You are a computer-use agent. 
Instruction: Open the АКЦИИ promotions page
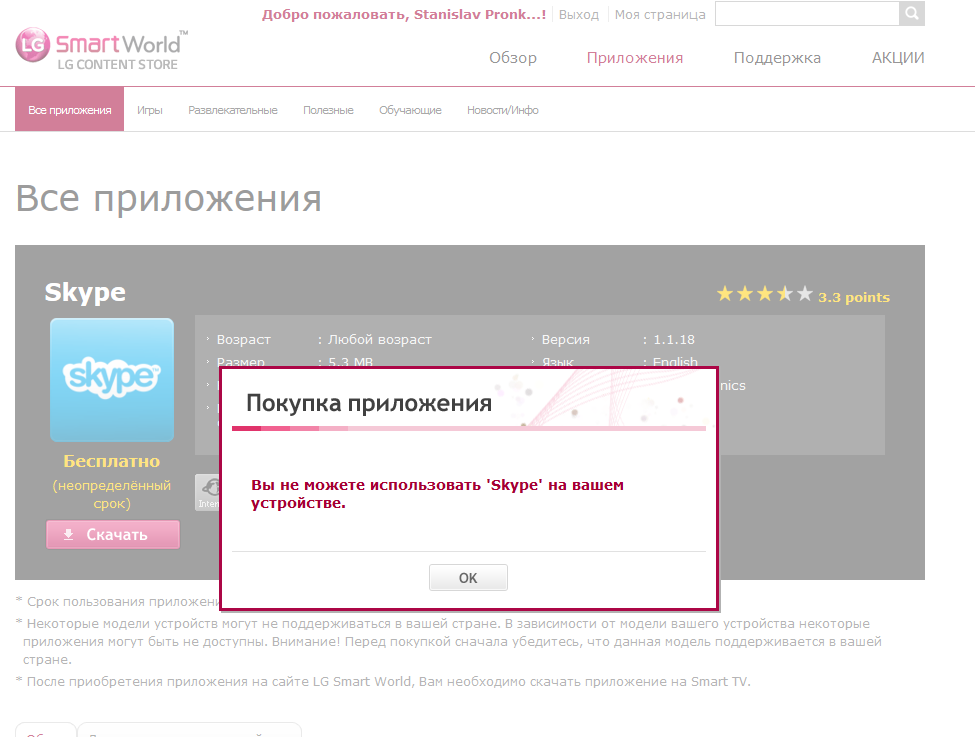pyautogui.click(x=898, y=58)
